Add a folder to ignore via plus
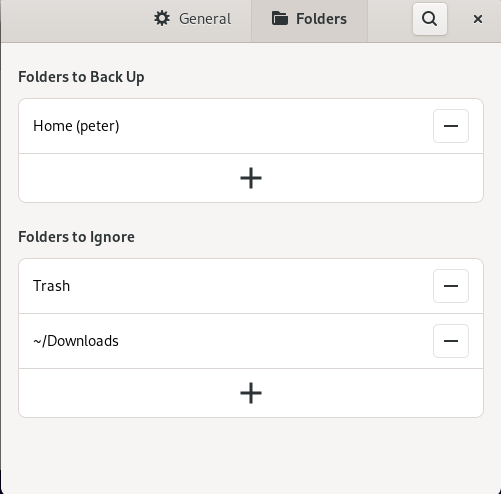 point(251,393)
